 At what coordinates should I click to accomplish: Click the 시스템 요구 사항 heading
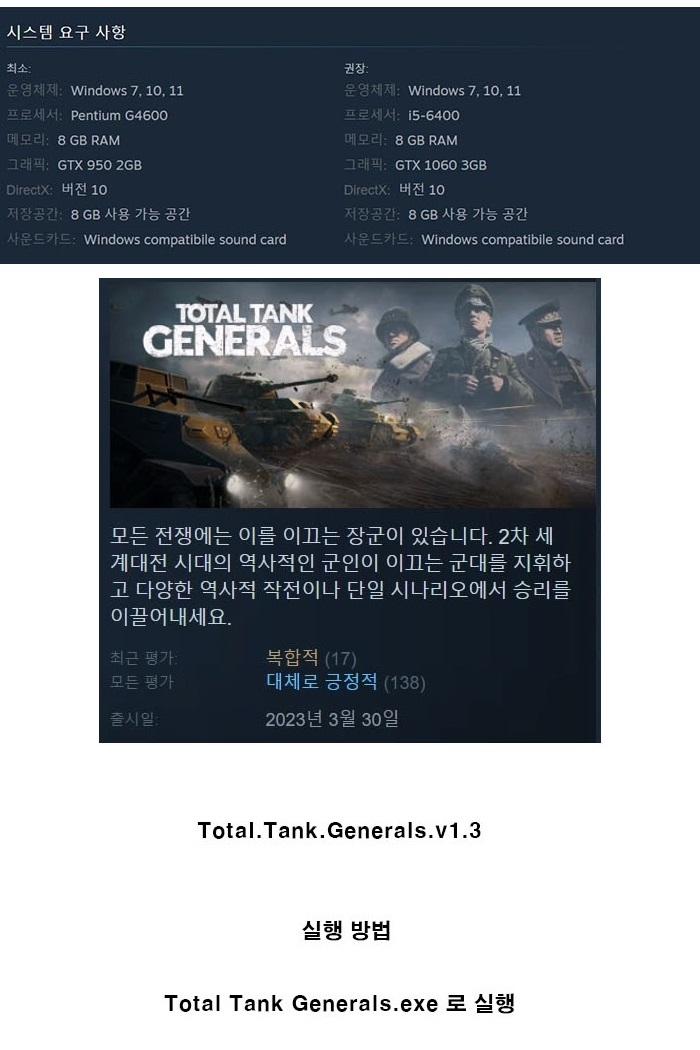[x=66, y=32]
